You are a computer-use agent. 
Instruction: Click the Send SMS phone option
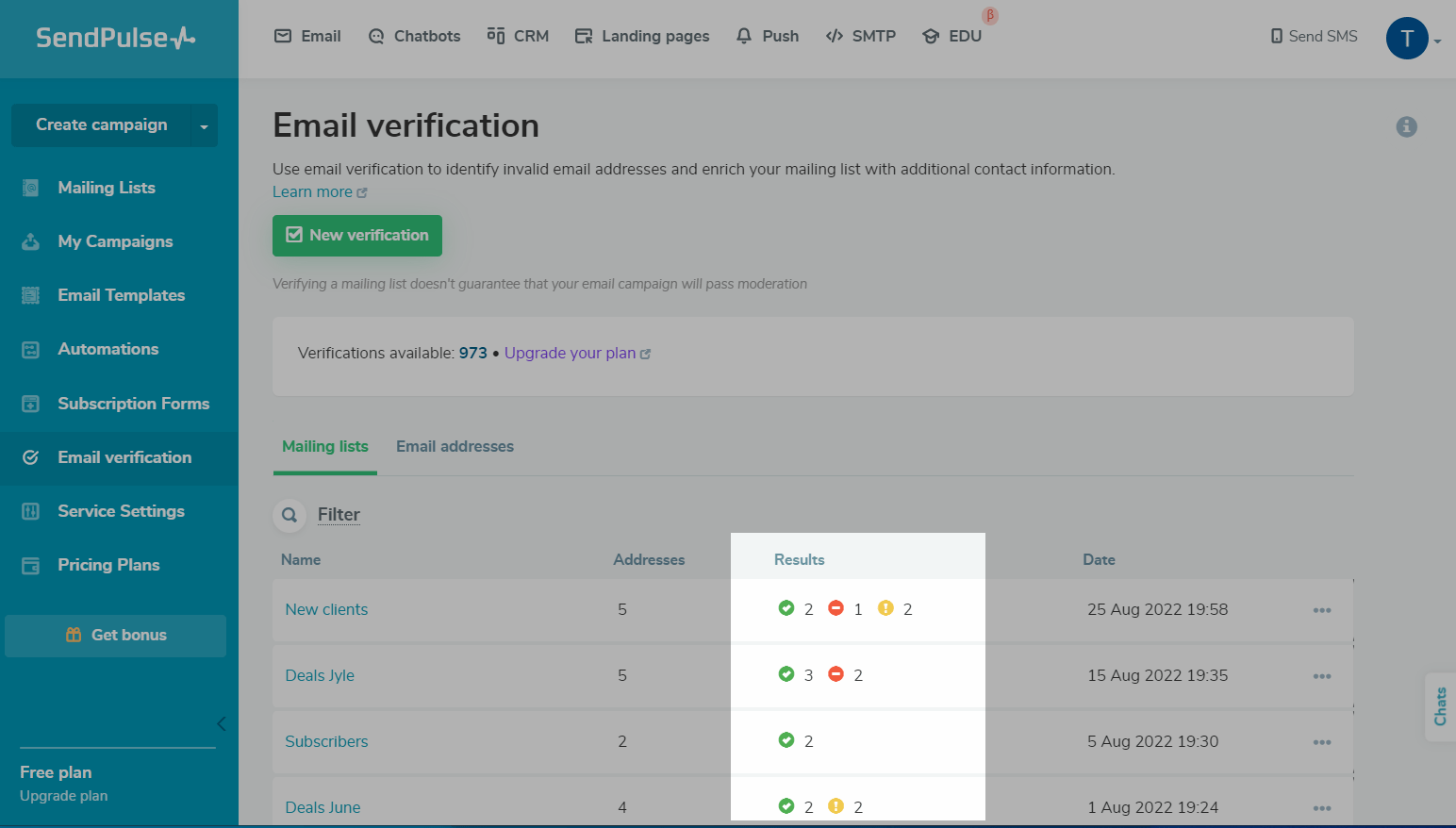pyautogui.click(x=1314, y=36)
